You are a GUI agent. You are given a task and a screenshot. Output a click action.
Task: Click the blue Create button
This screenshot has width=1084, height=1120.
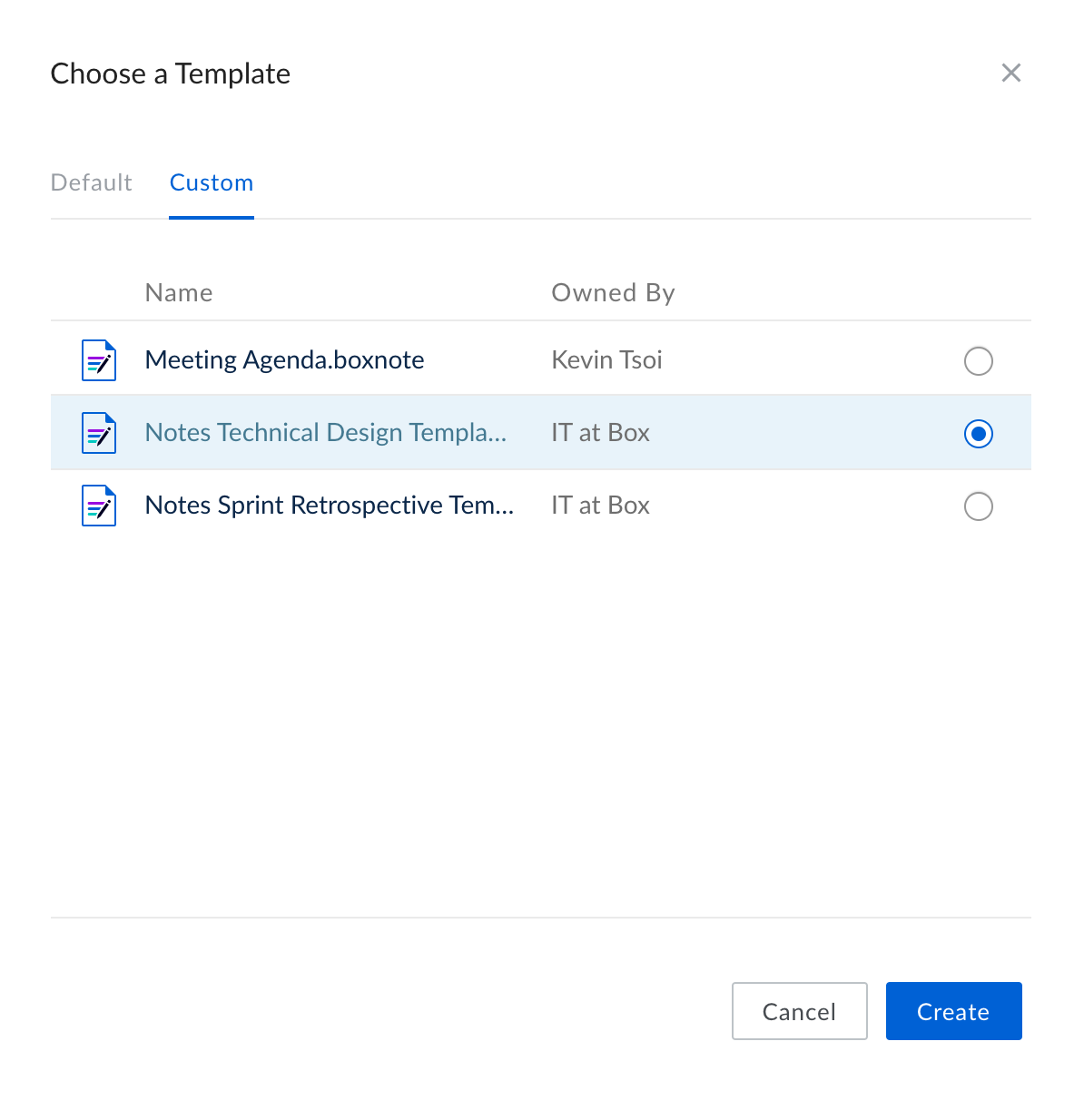point(953,1011)
